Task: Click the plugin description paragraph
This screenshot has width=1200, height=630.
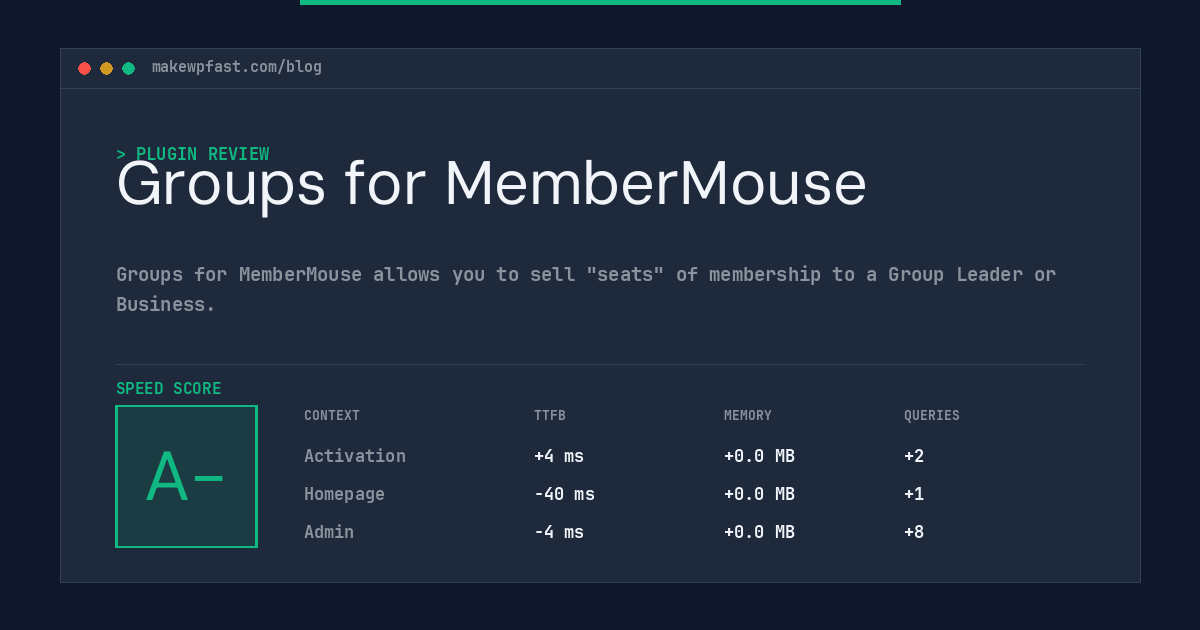Action: tap(586, 289)
